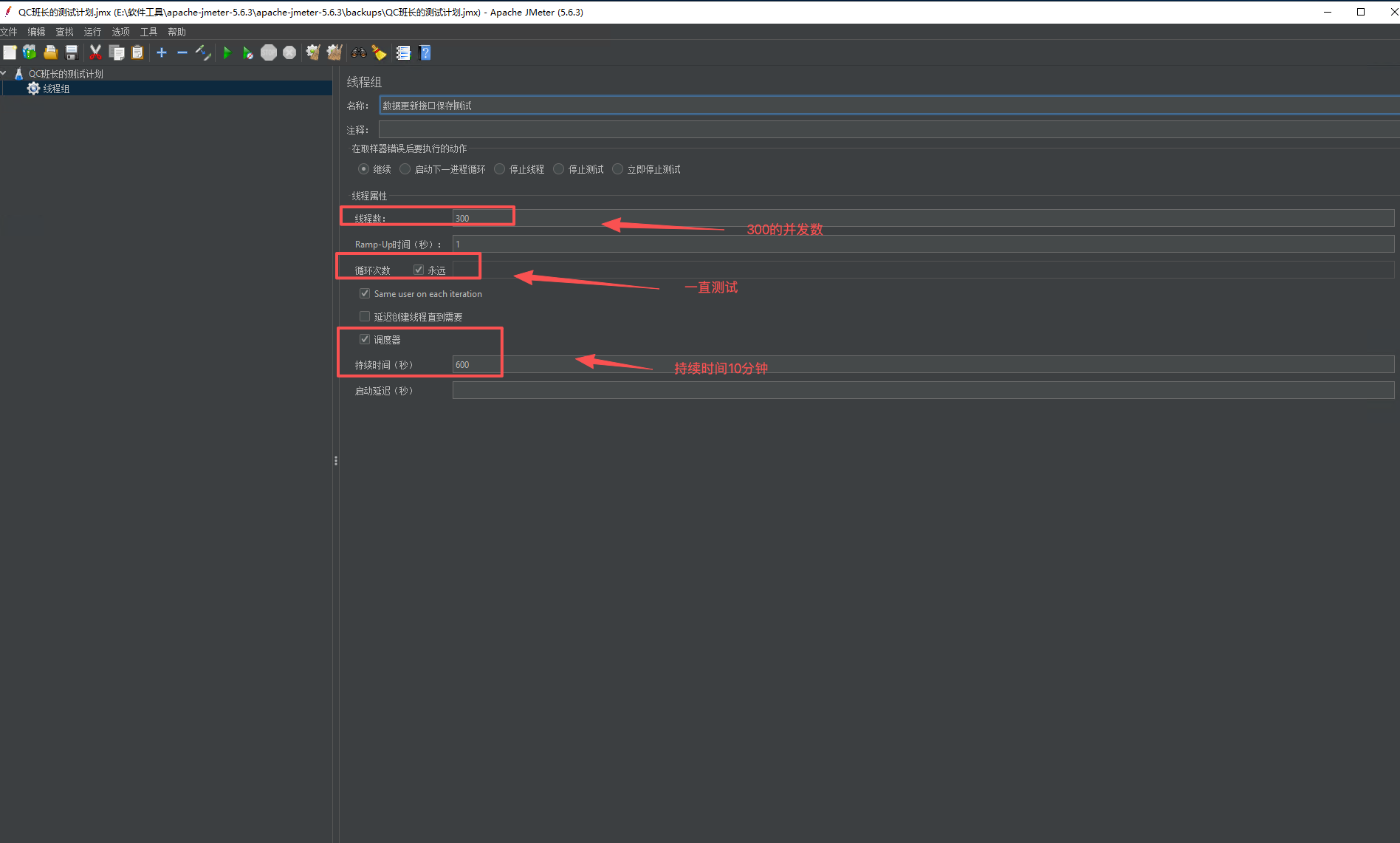Viewport: 1400px width, 843px height.
Task: Click the 名称 input field
Action: [x=889, y=105]
